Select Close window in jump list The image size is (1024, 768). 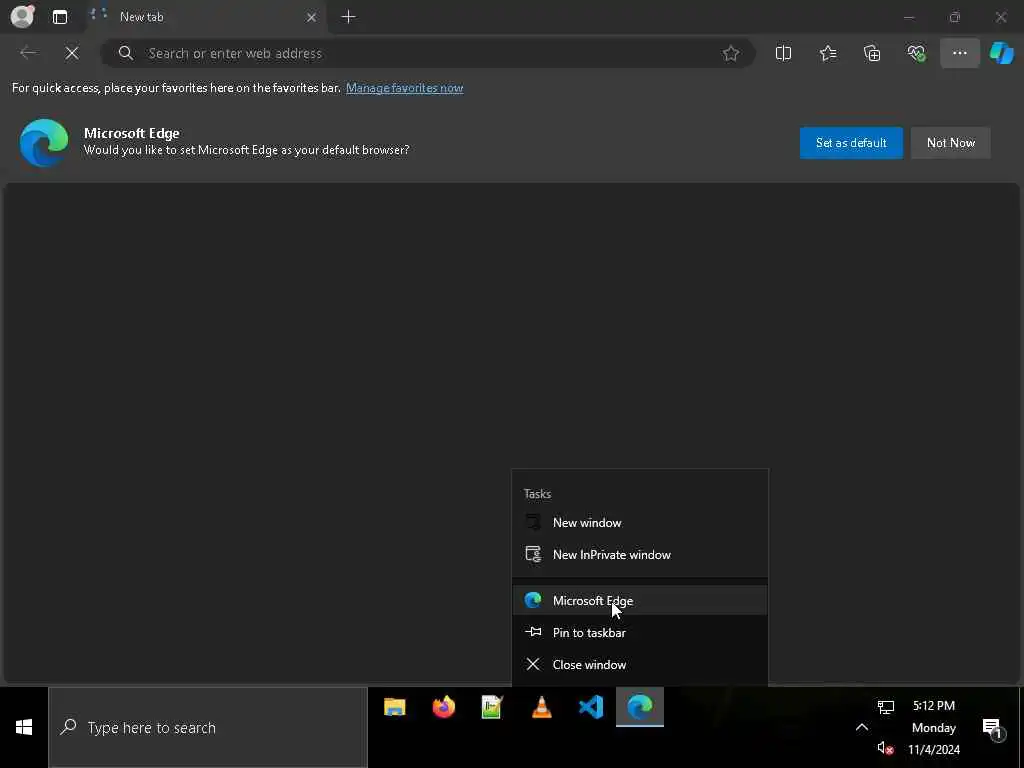[640, 664]
